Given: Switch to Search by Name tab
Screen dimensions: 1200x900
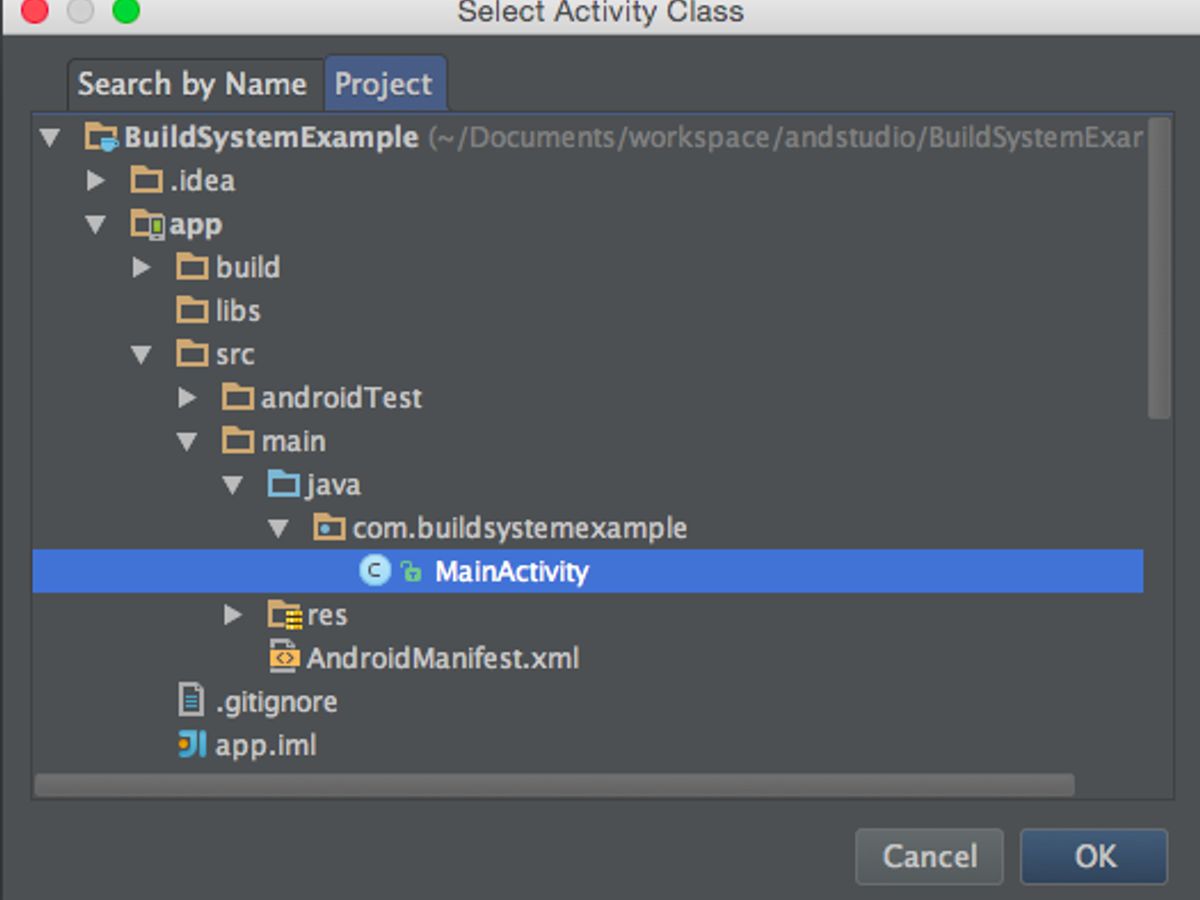Looking at the screenshot, I should pyautogui.click(x=192, y=84).
